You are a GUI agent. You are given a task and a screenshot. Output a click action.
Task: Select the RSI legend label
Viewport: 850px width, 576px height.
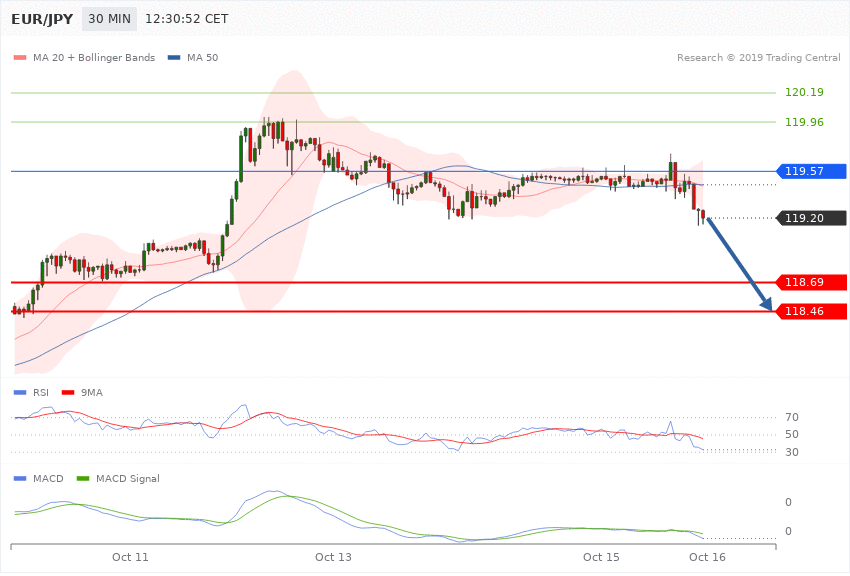tap(41, 392)
